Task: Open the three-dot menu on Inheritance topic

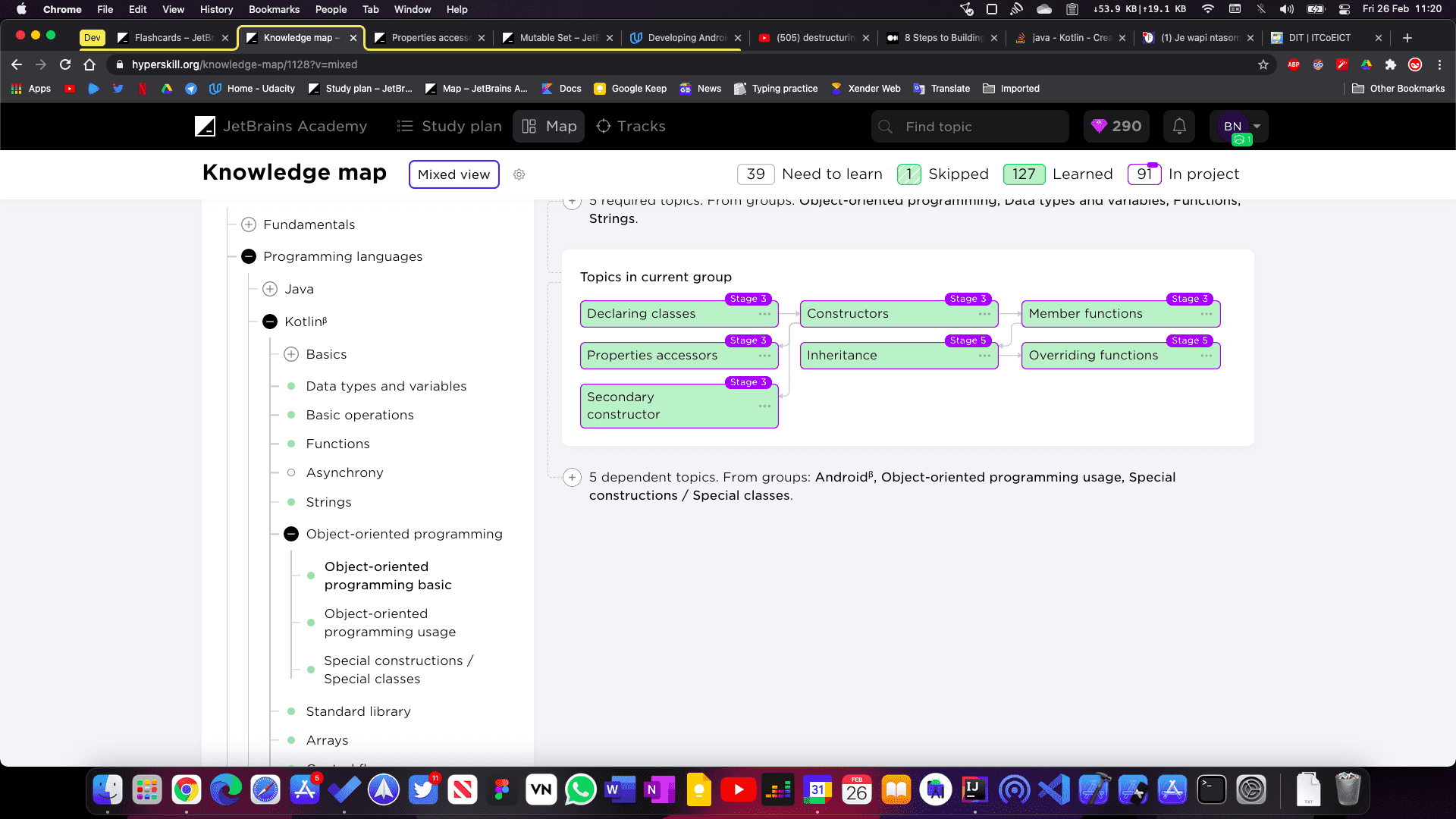Action: [984, 356]
